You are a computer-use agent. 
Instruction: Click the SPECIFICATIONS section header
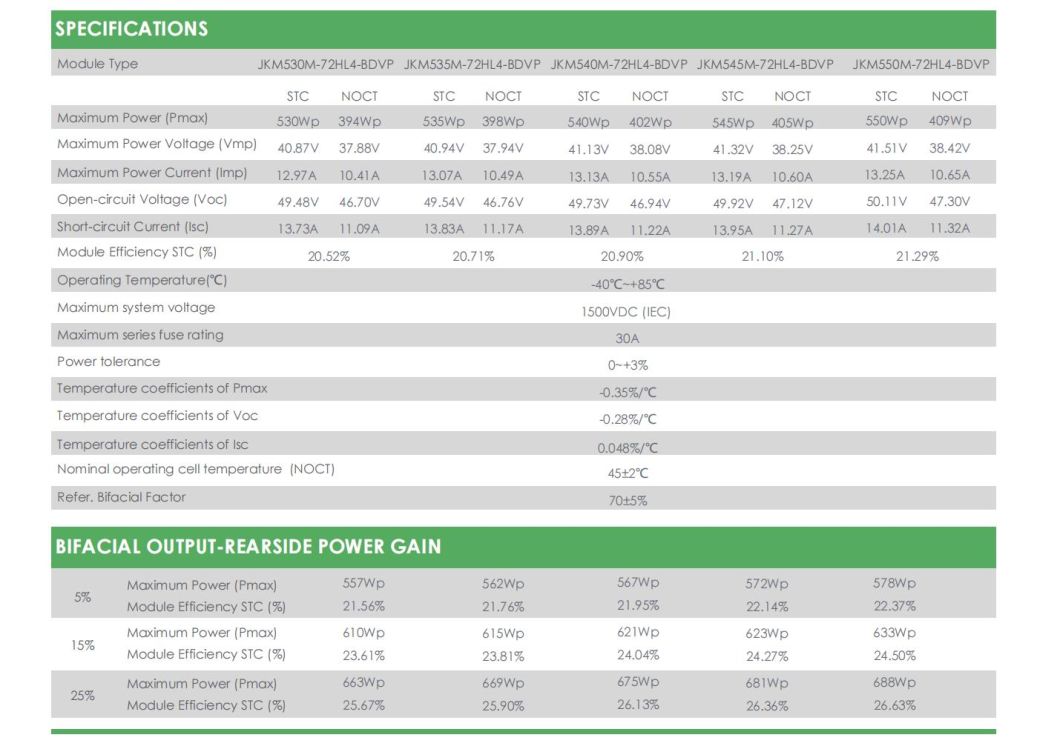point(132,29)
